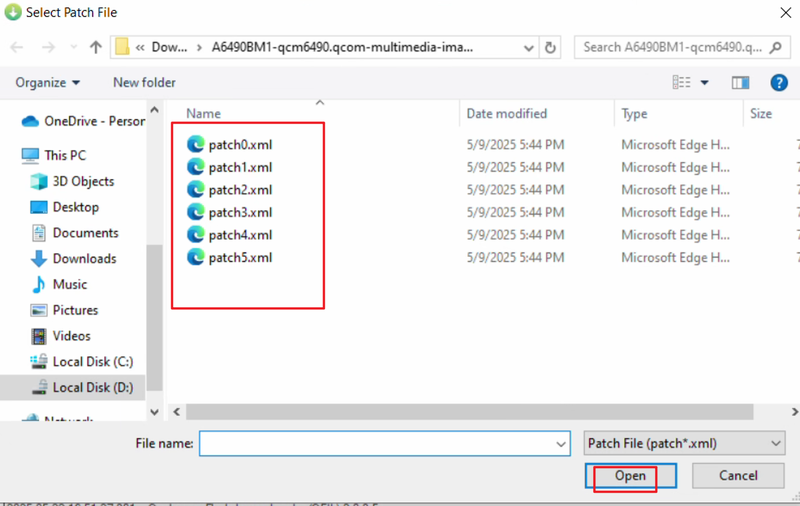Create a New folder

144,83
